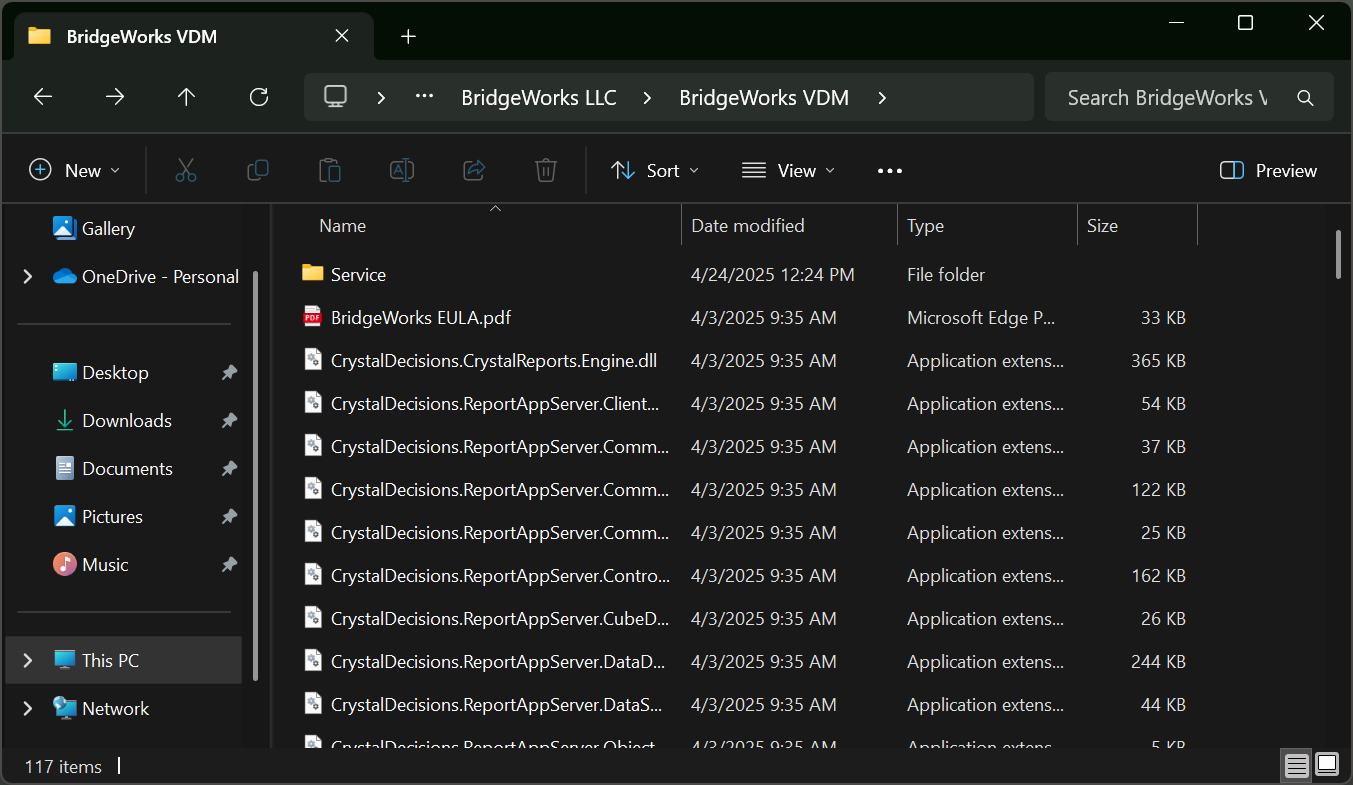
Task: Refresh the folder view
Action: [259, 97]
